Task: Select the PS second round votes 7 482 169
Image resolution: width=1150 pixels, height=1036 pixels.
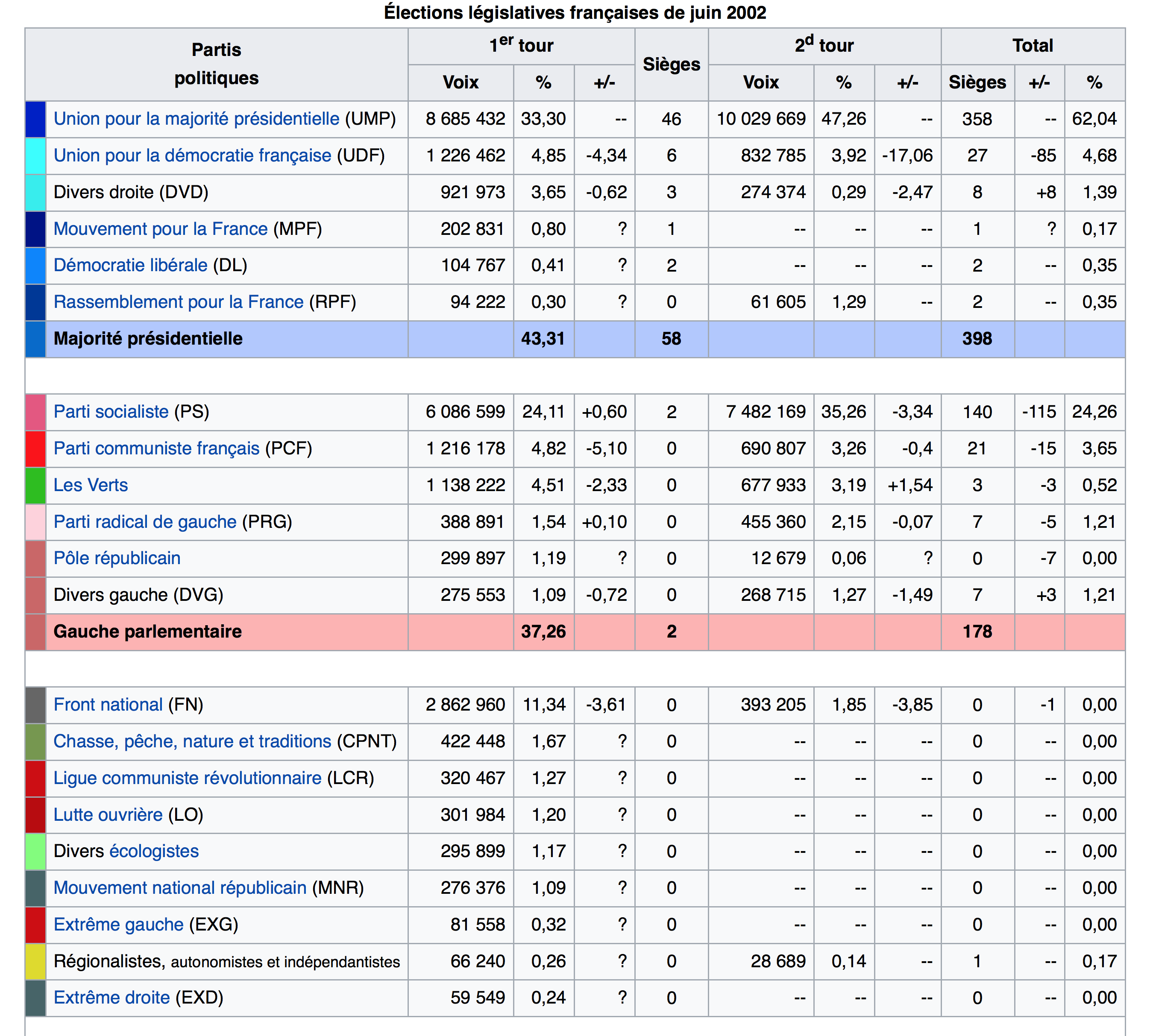Action: coord(766,412)
